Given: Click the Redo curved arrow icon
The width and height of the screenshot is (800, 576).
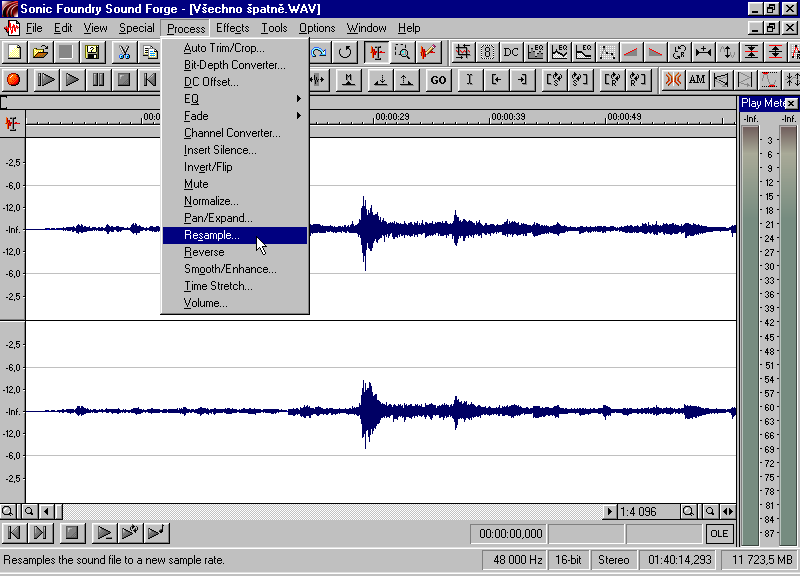Looking at the screenshot, I should [319, 52].
